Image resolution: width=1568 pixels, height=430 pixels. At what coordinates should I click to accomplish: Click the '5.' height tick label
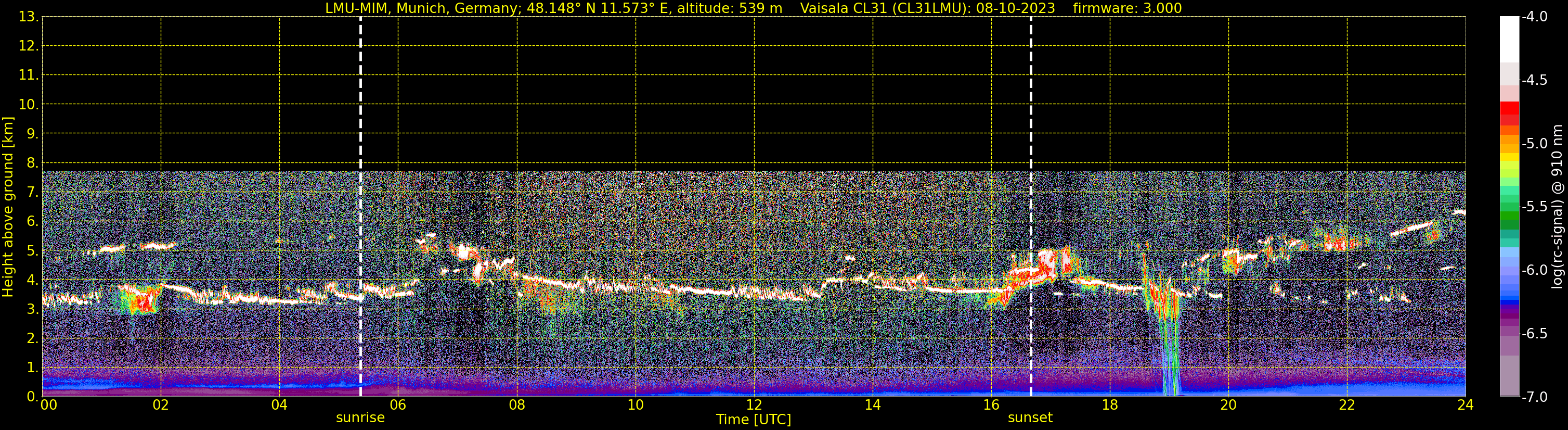[x=32, y=250]
